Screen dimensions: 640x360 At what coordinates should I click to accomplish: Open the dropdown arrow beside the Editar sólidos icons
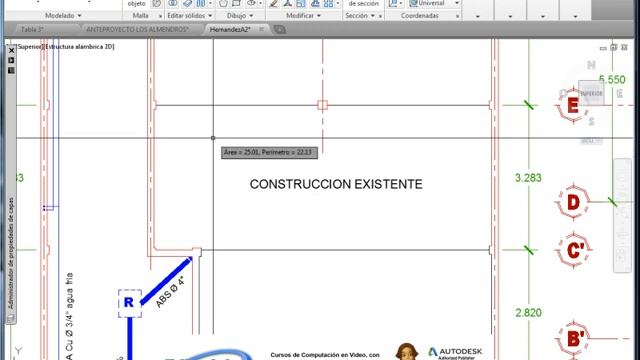tap(210, 3)
